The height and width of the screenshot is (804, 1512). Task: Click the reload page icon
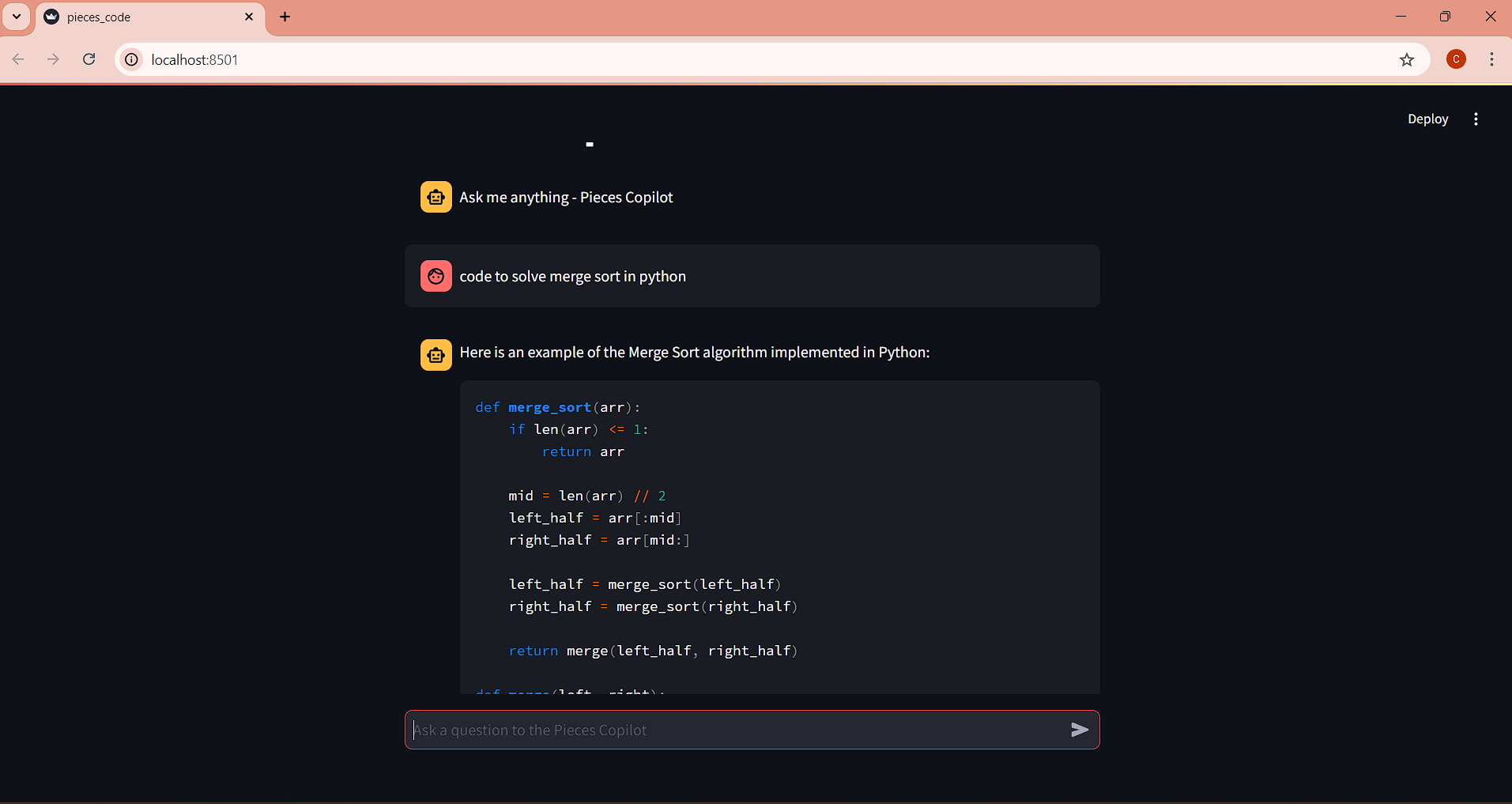tap(89, 59)
